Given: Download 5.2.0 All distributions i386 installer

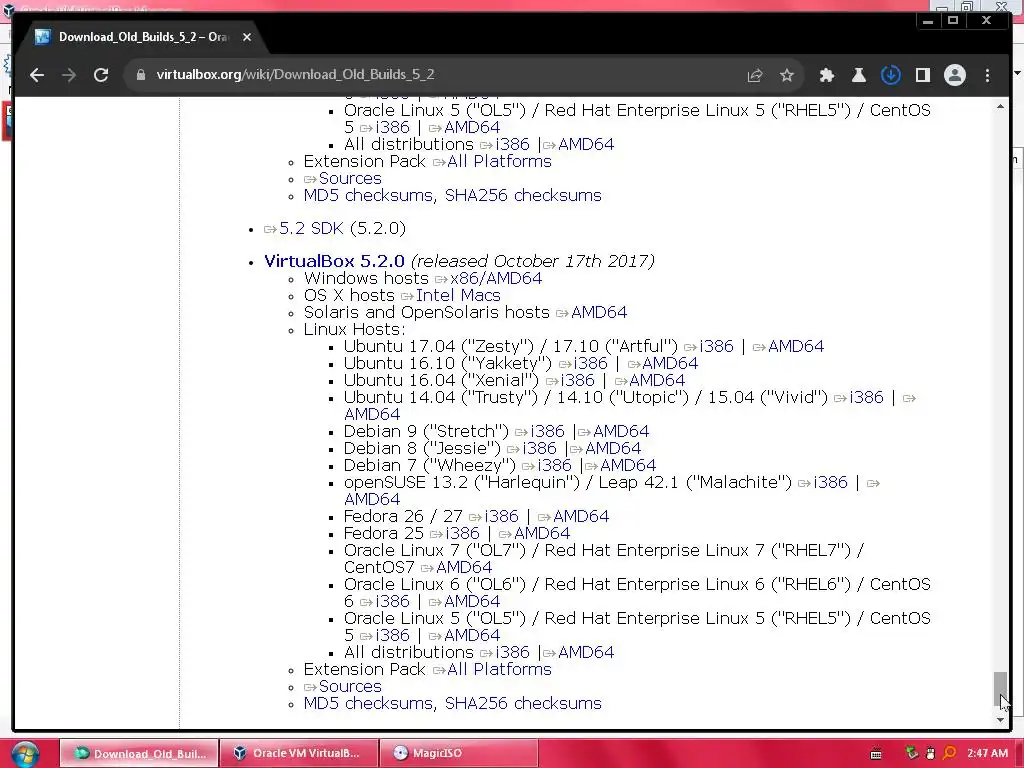Looking at the screenshot, I should [x=513, y=652].
